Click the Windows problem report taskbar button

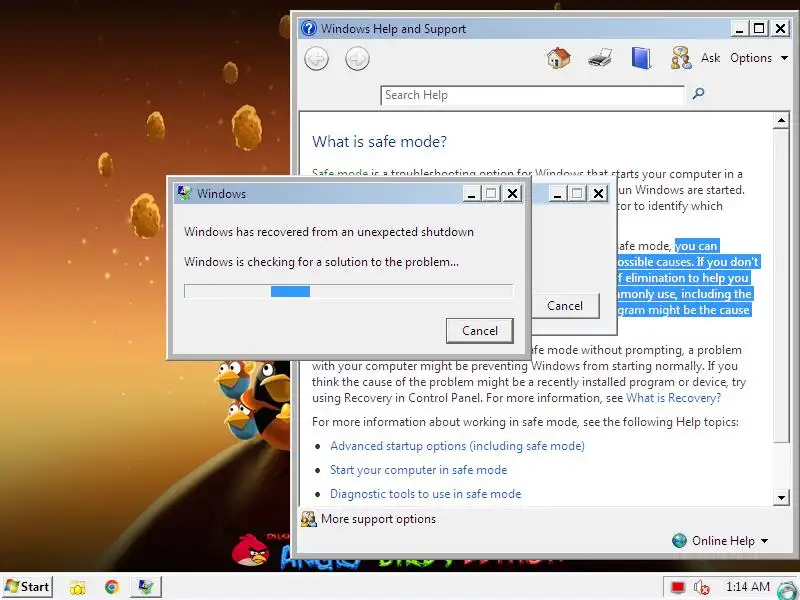pyautogui.click(x=146, y=587)
